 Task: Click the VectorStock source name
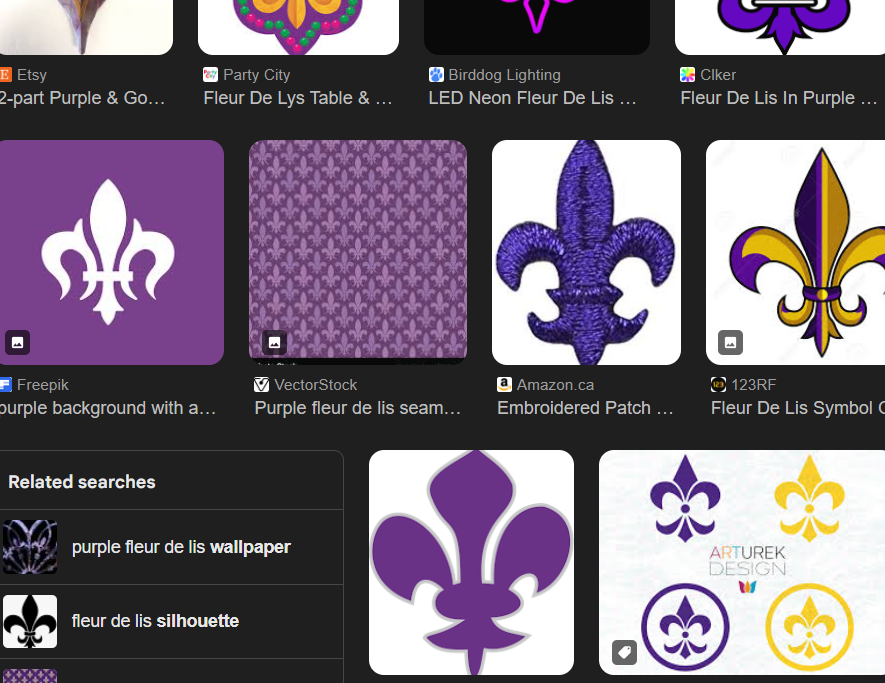click(316, 384)
